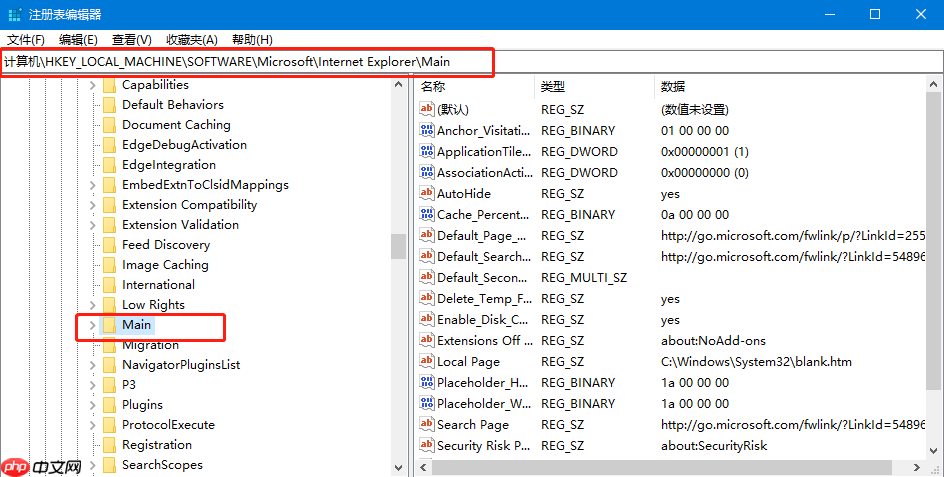Click the binary icon of Cache_Percent...
Image resolution: width=944 pixels, height=477 pixels.
(427, 214)
